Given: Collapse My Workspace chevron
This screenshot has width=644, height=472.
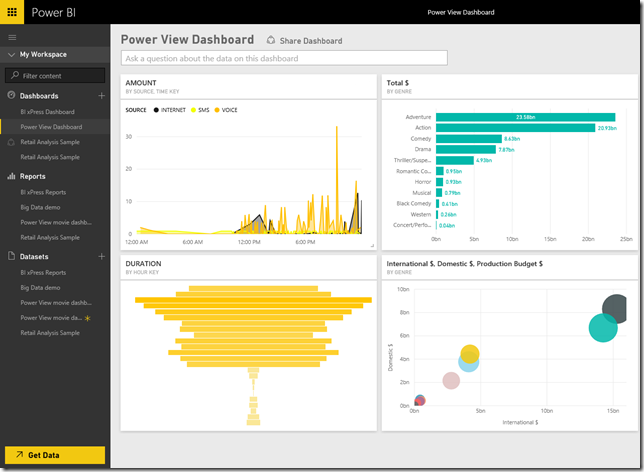Looking at the screenshot, I should [12, 54].
